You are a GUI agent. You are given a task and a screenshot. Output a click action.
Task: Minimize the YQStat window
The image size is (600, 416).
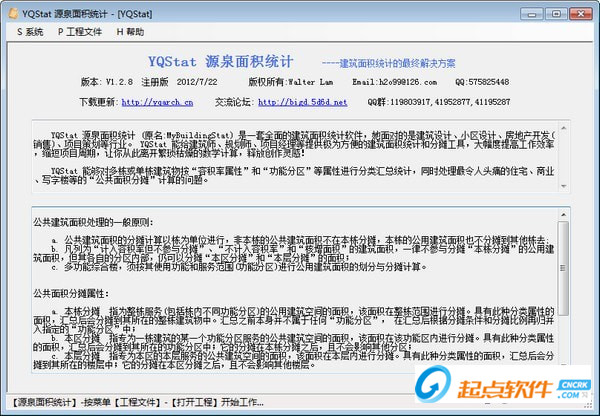(x=532, y=14)
